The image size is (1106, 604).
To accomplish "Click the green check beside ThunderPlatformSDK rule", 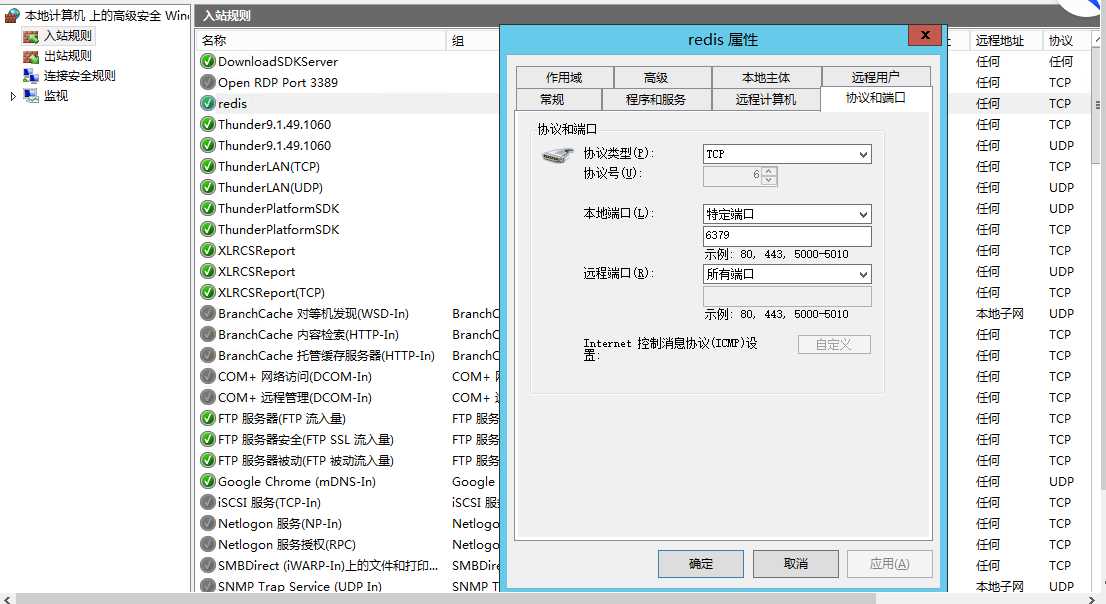I will click(207, 208).
